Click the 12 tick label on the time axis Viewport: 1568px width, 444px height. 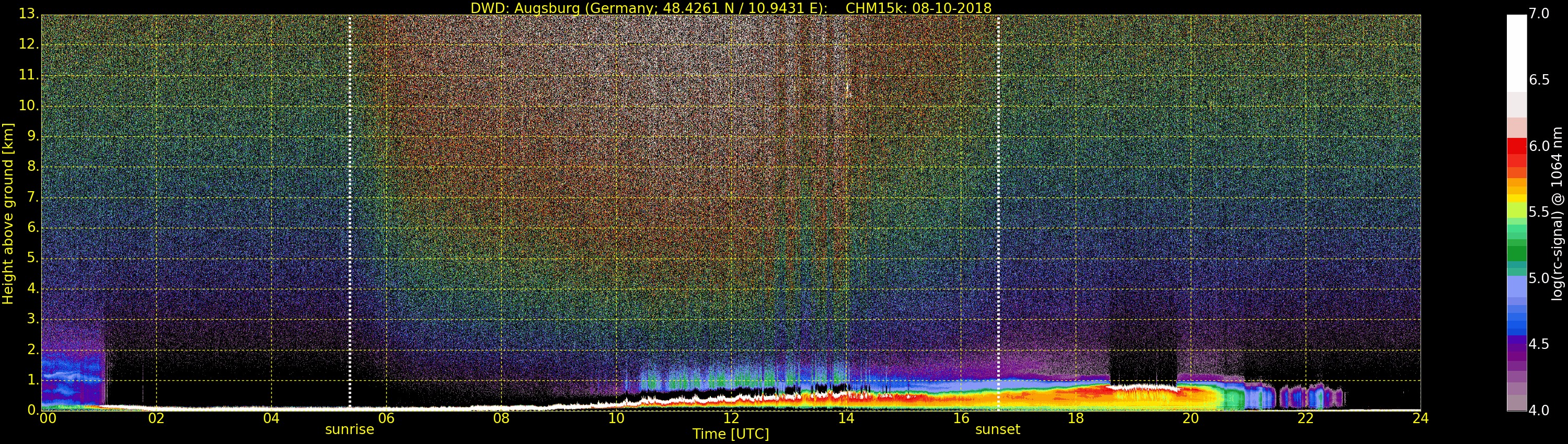tap(731, 418)
